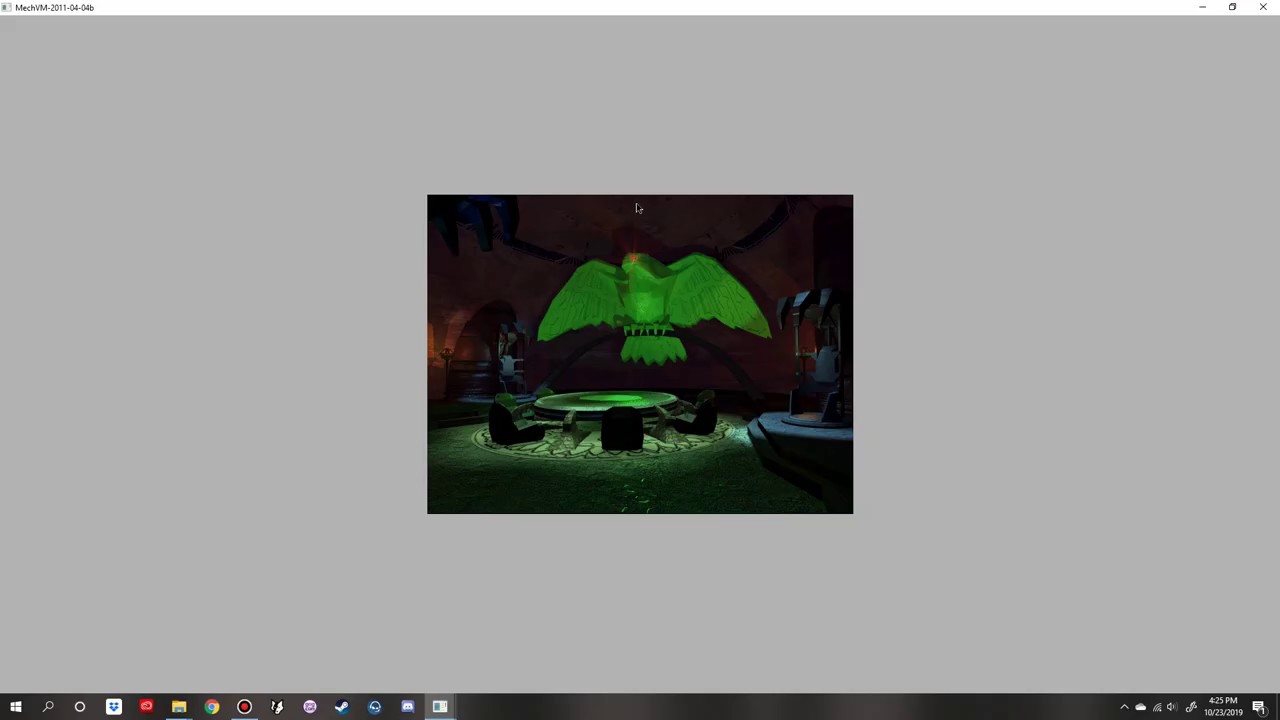Launch Cortana from the taskbar circle
Viewport: 1280px width, 720px height.
(80, 707)
